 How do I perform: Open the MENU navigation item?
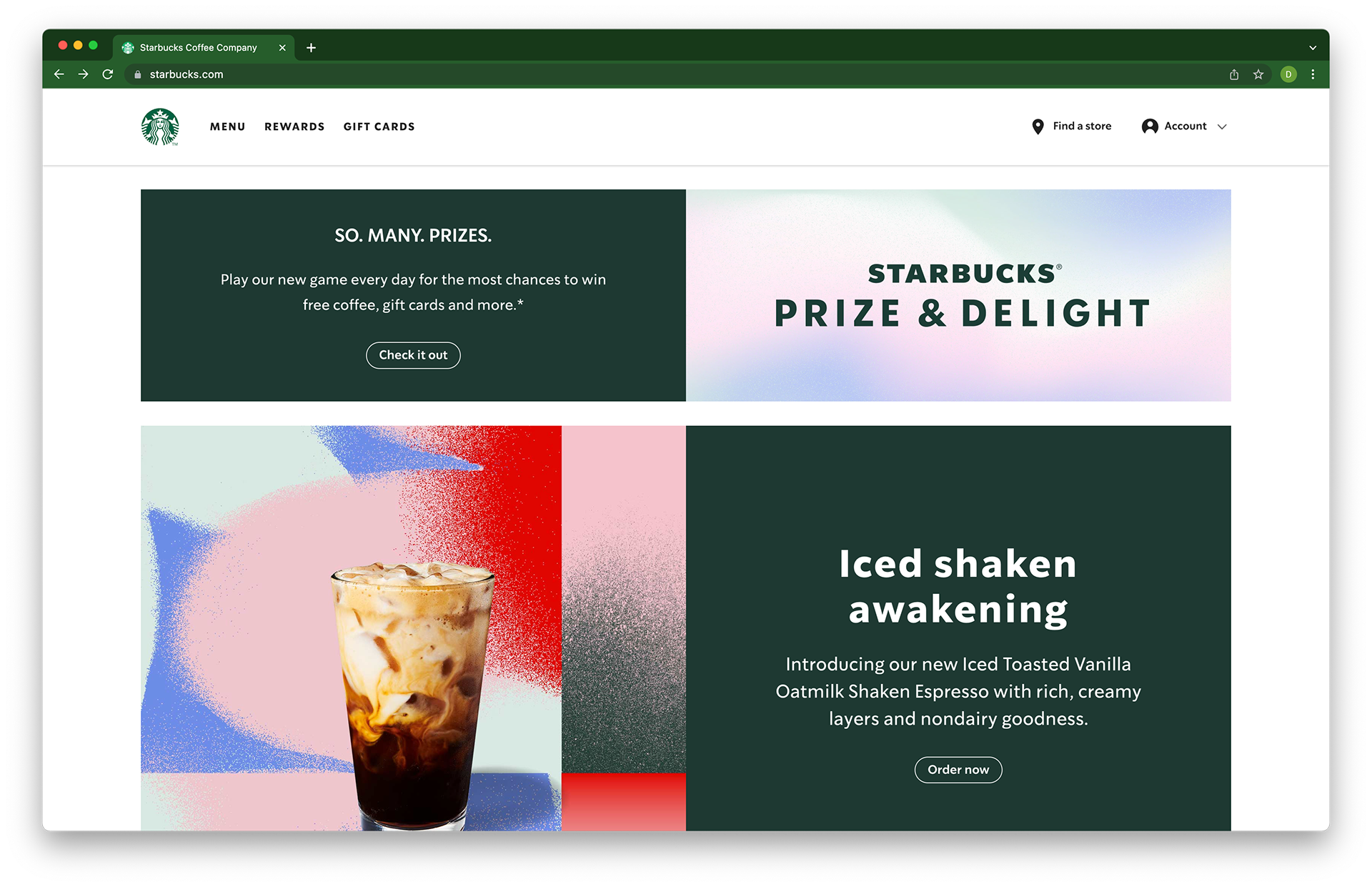[228, 127]
